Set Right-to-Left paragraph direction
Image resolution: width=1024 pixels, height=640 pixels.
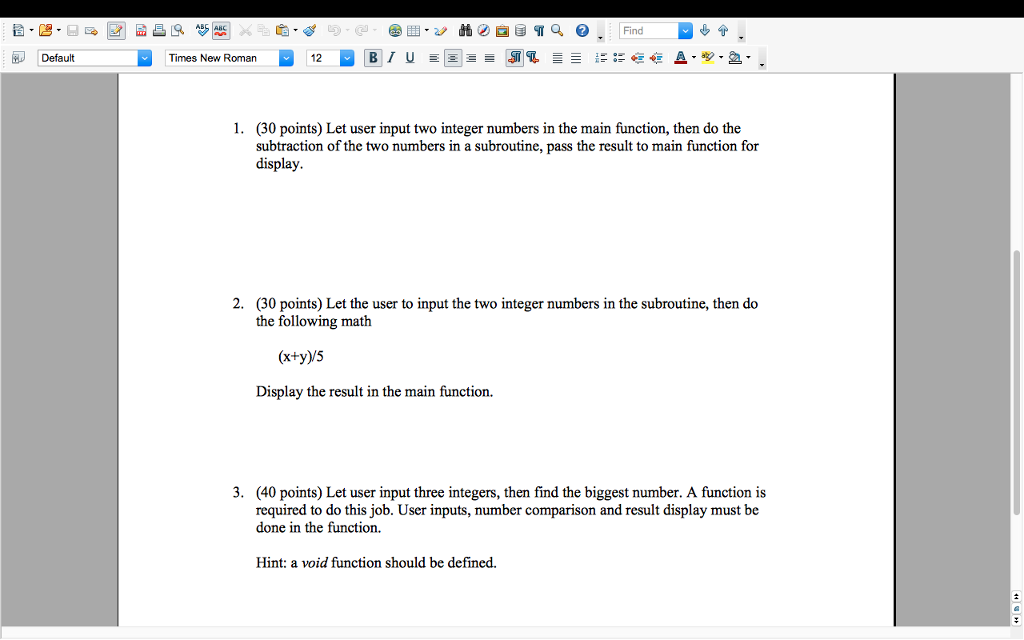533,58
